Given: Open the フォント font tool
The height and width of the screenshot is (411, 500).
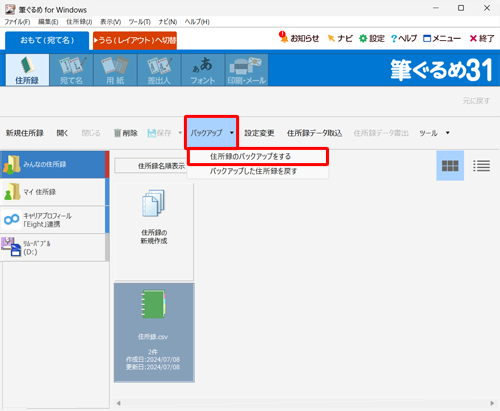Looking at the screenshot, I should (203, 70).
